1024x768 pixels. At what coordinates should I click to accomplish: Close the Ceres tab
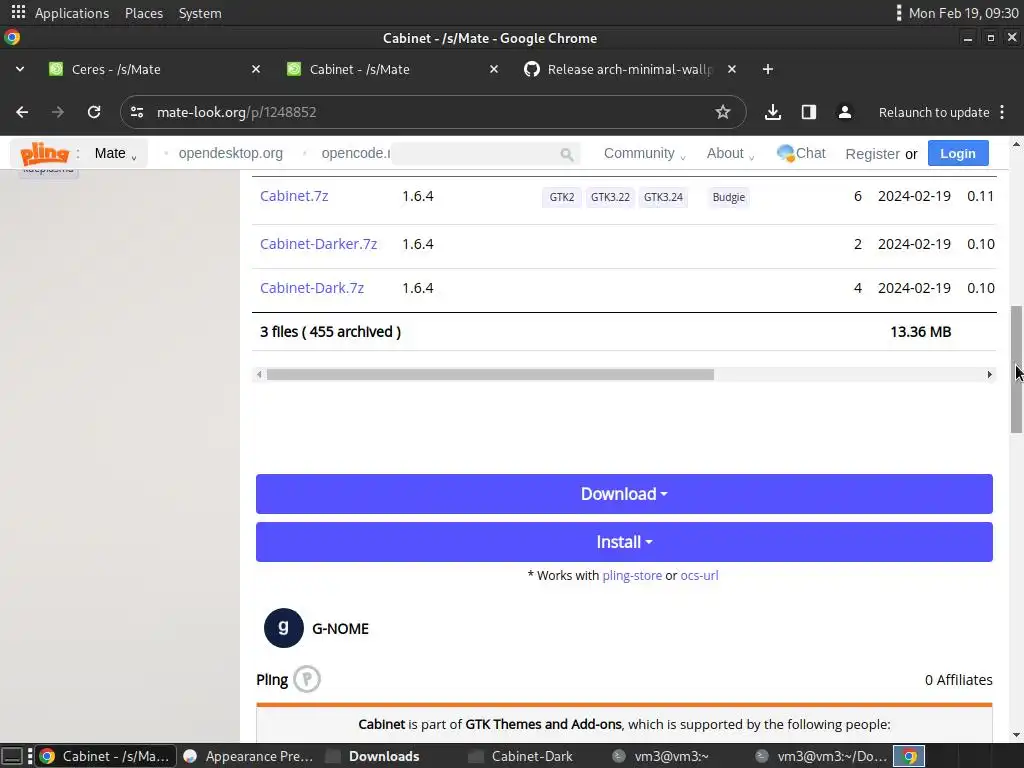pyautogui.click(x=256, y=69)
